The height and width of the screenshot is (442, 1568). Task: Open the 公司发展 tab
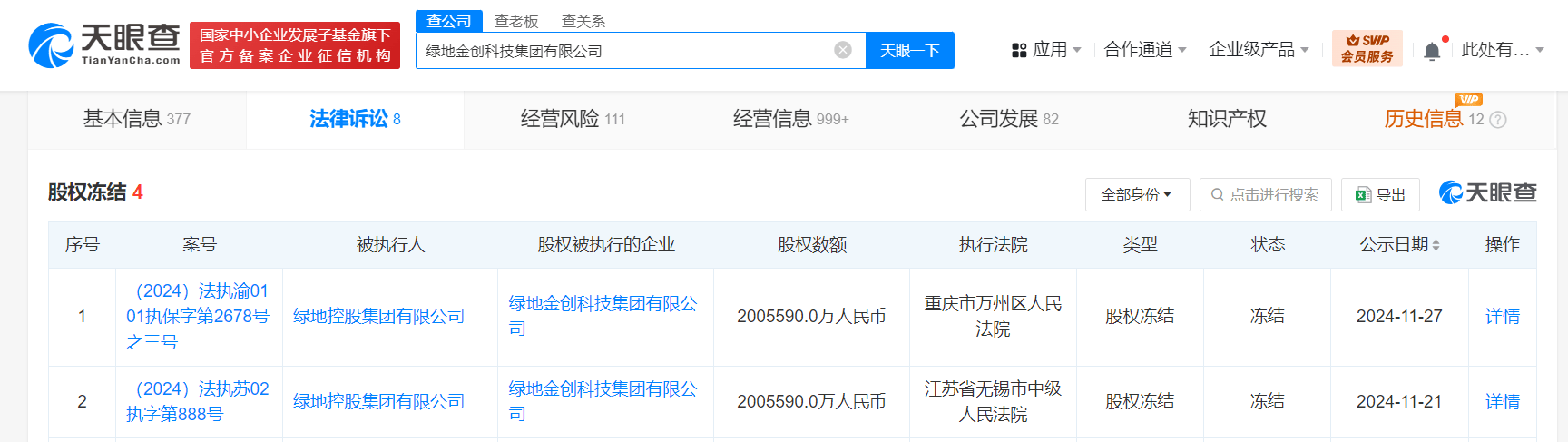click(x=1009, y=119)
